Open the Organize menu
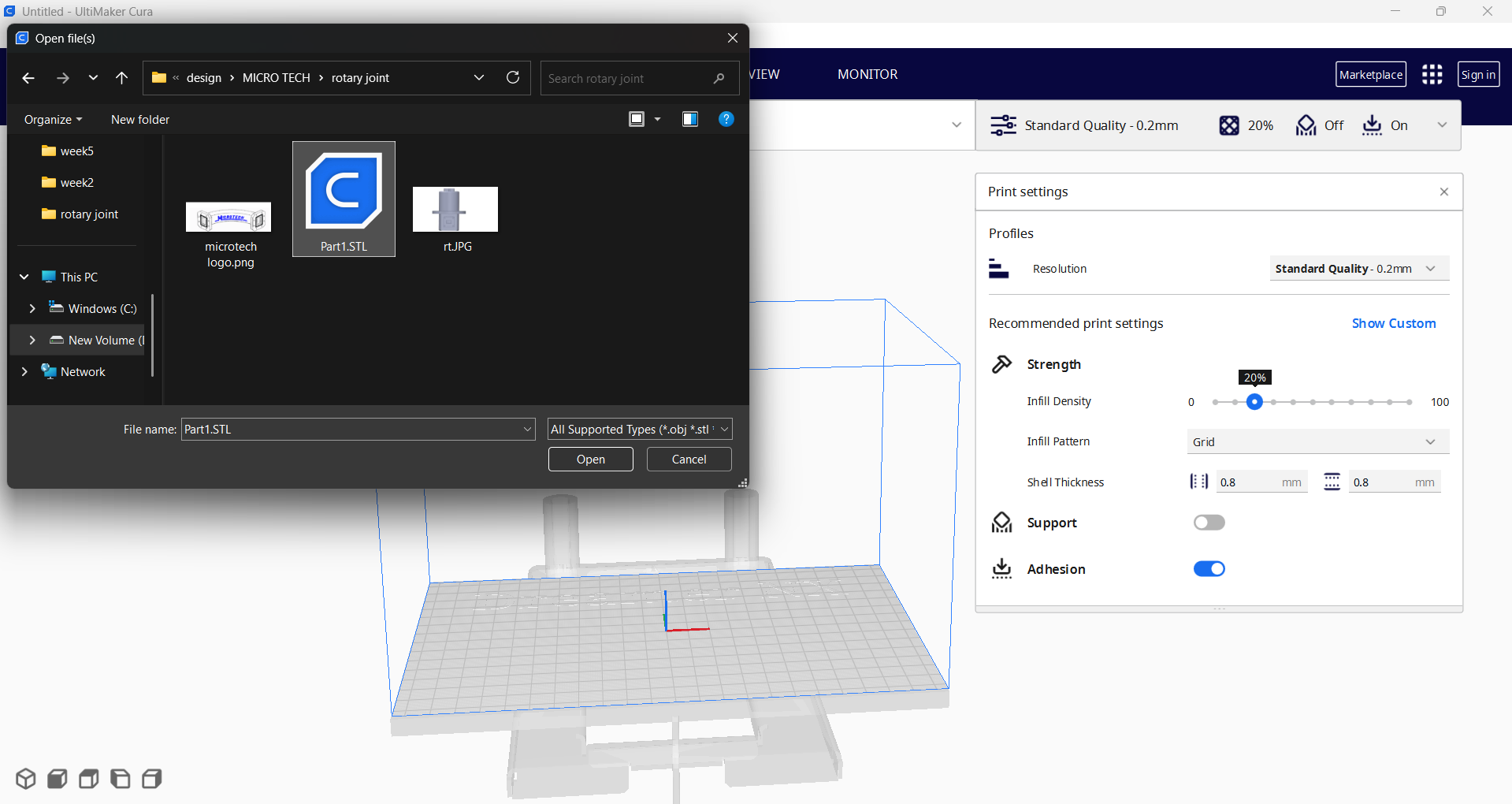This screenshot has height=804, width=1512. click(53, 119)
